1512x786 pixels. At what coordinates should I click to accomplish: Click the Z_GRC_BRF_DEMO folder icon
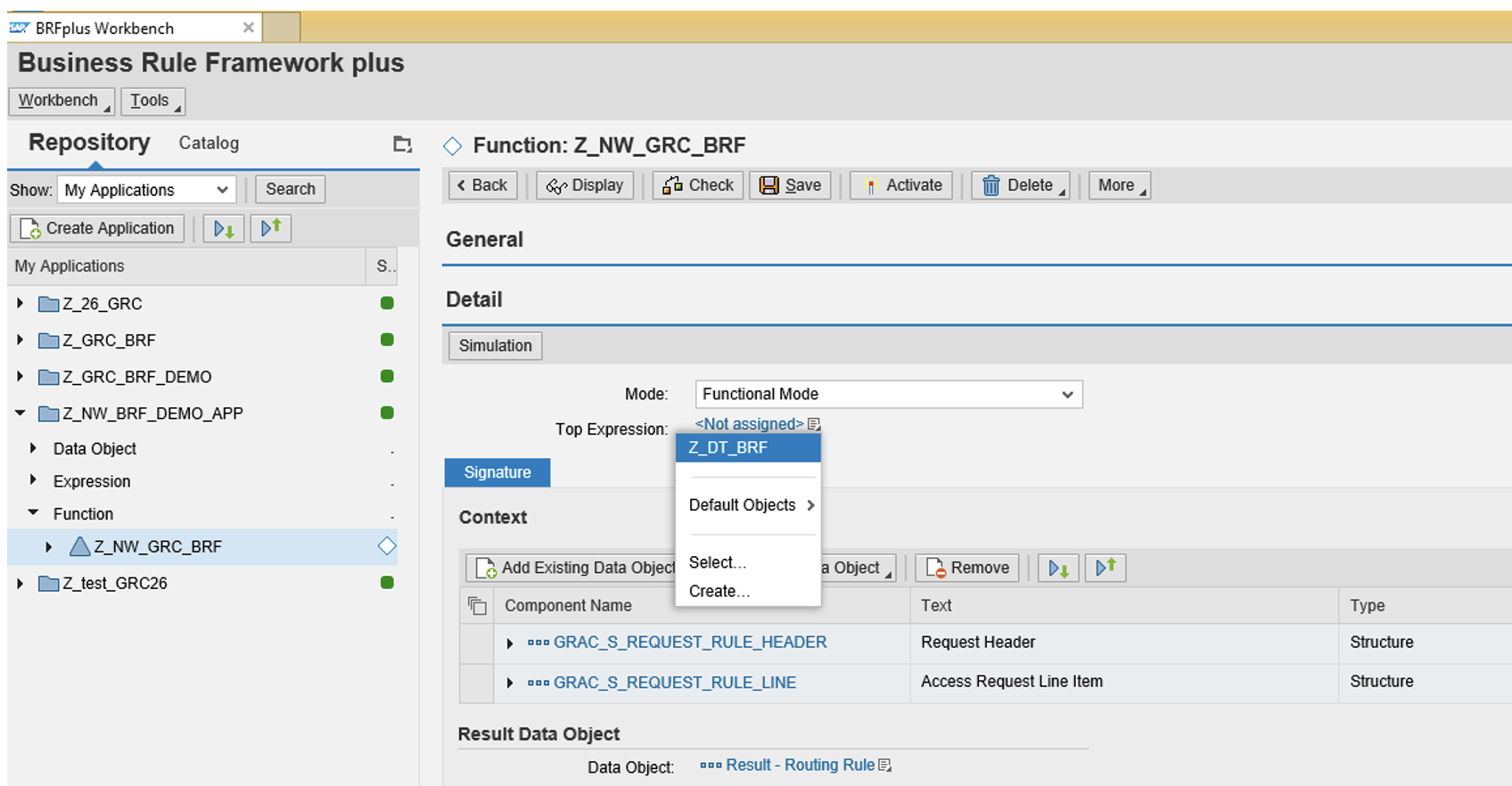click(49, 377)
